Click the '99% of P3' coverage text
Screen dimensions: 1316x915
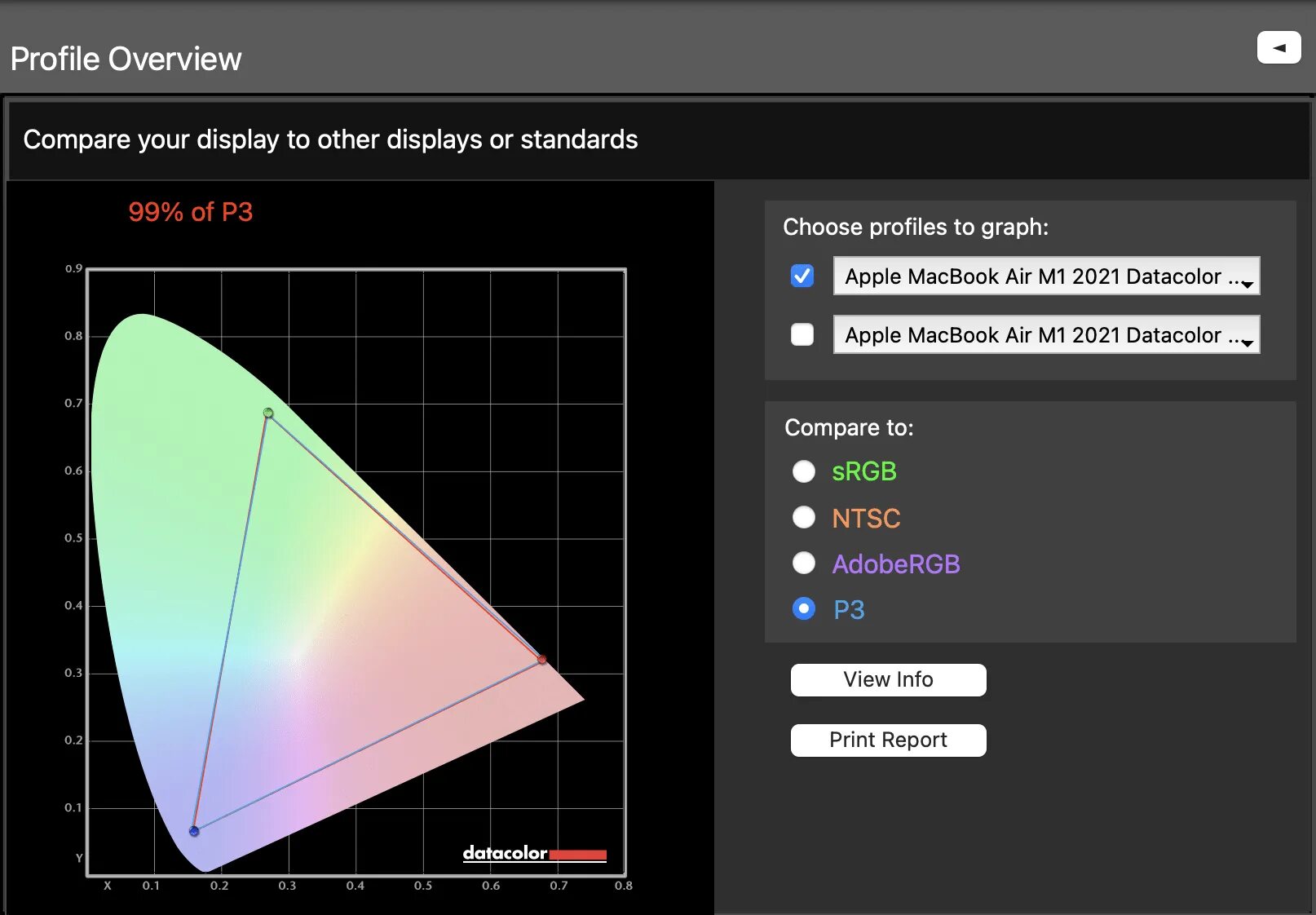[x=191, y=212]
